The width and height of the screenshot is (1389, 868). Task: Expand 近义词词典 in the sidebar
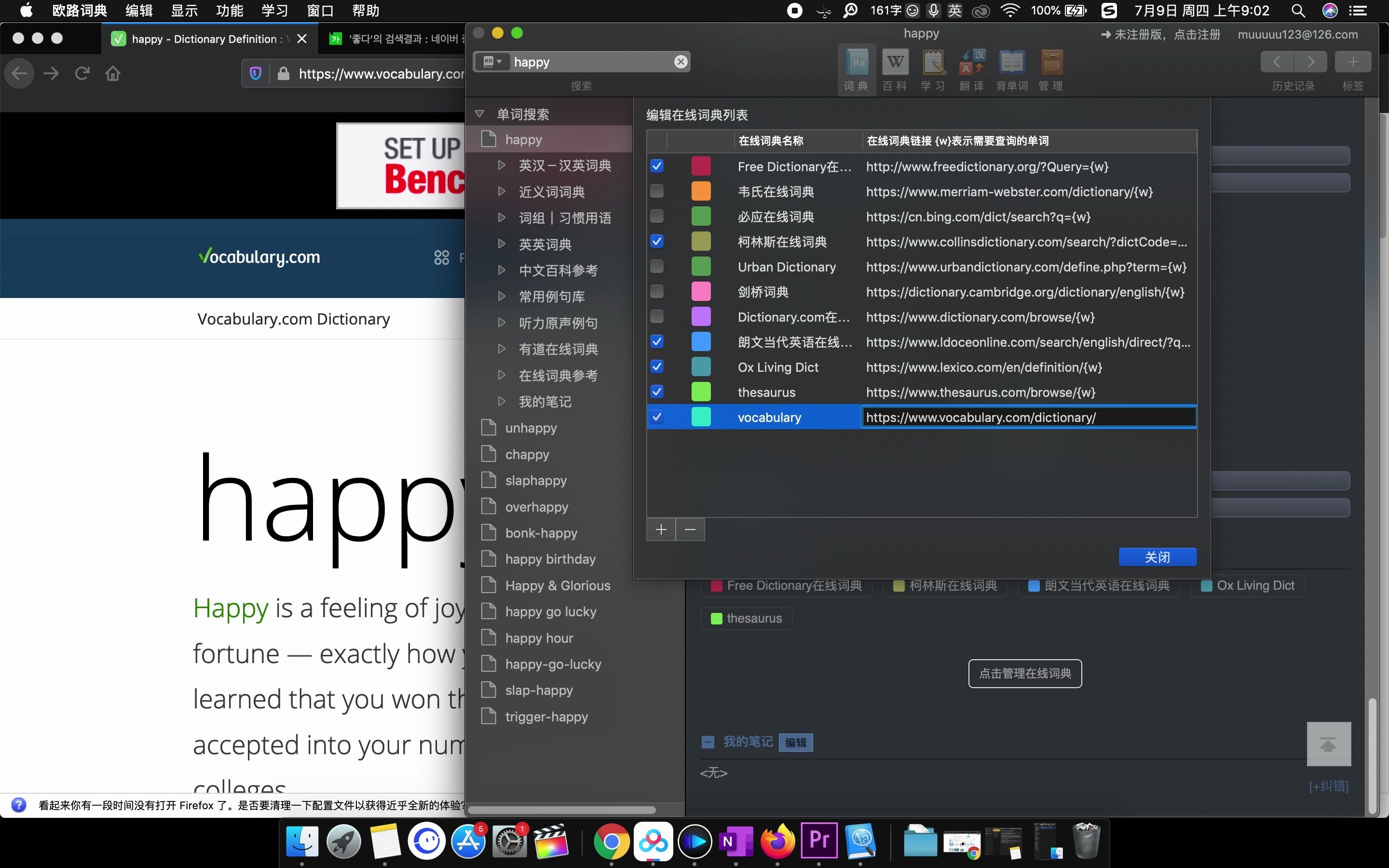(502, 191)
